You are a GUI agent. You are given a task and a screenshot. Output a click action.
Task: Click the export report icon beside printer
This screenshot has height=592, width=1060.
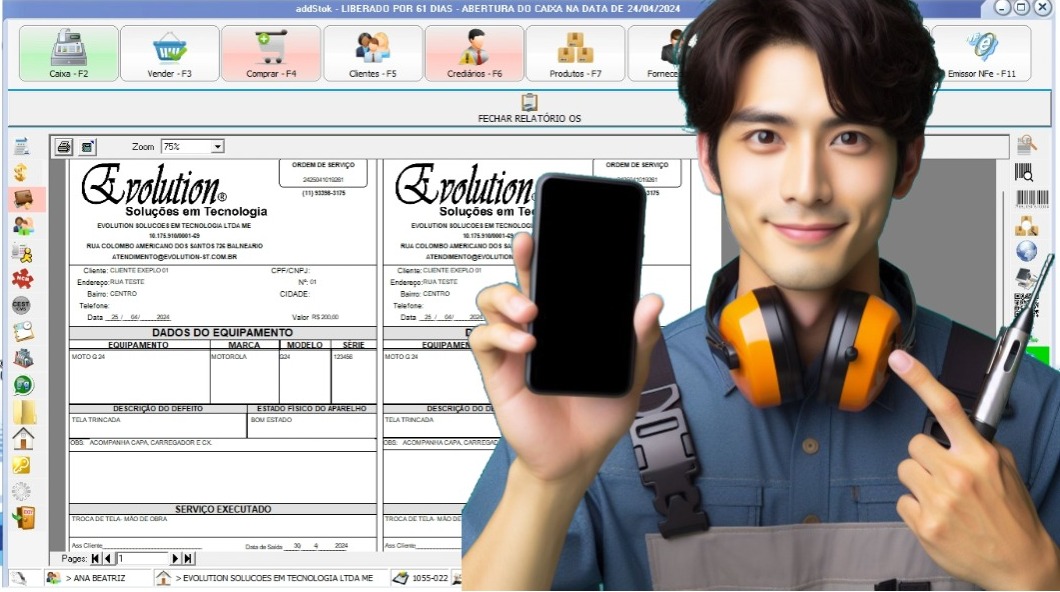88,147
